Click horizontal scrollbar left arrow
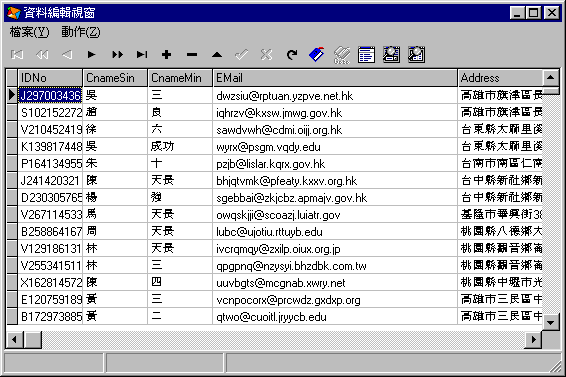The image size is (566, 377). pyautogui.click(x=14, y=340)
